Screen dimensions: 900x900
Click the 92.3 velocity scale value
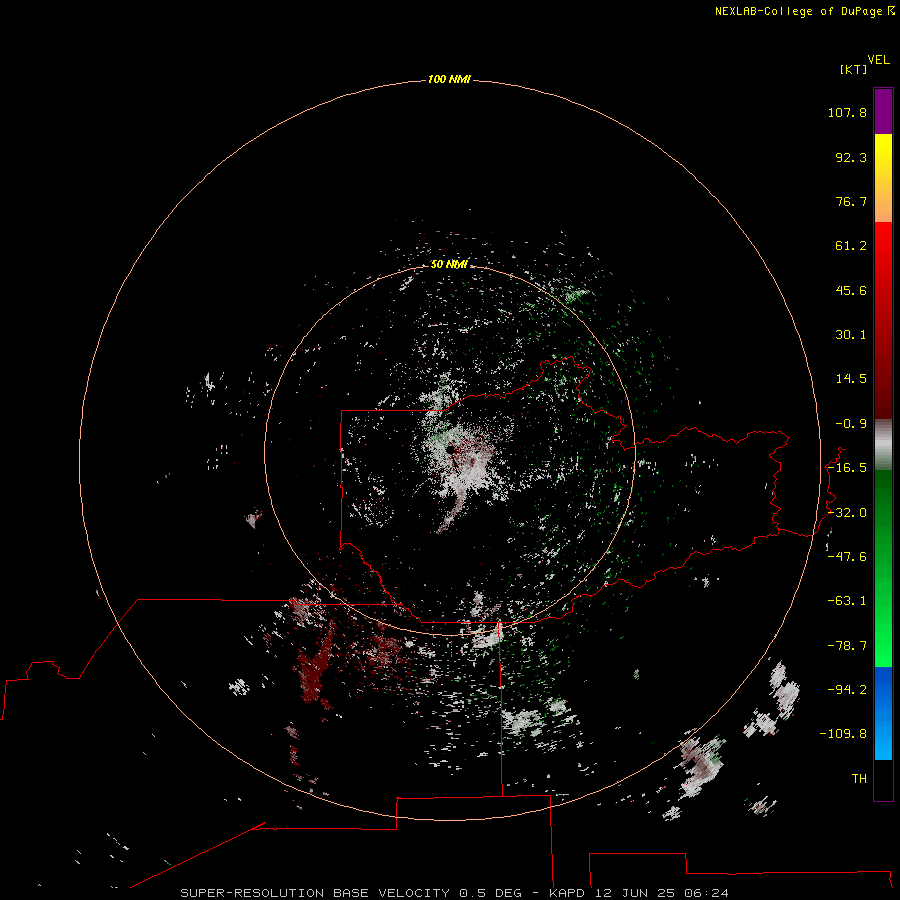coord(851,157)
